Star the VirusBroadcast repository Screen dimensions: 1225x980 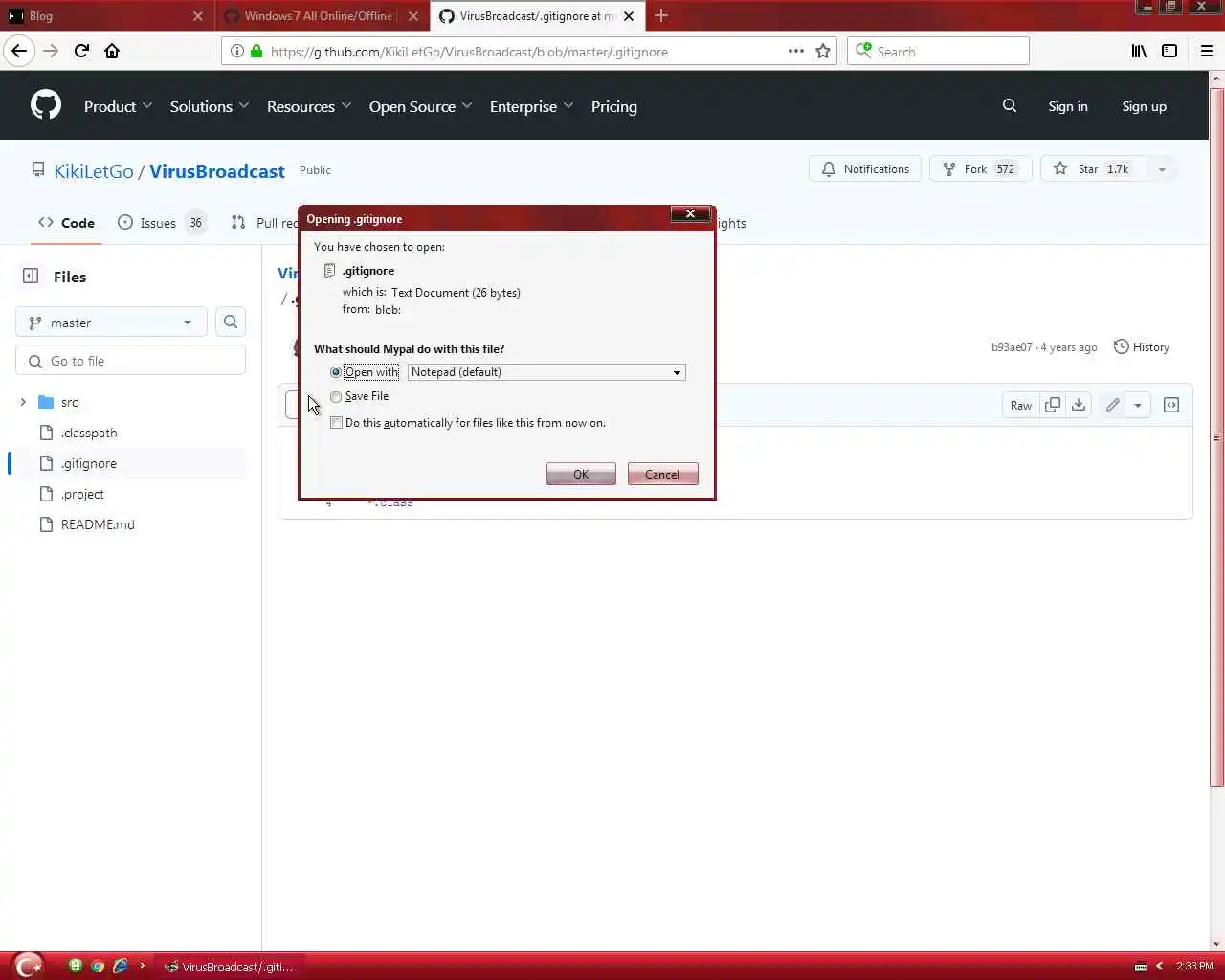click(1094, 169)
